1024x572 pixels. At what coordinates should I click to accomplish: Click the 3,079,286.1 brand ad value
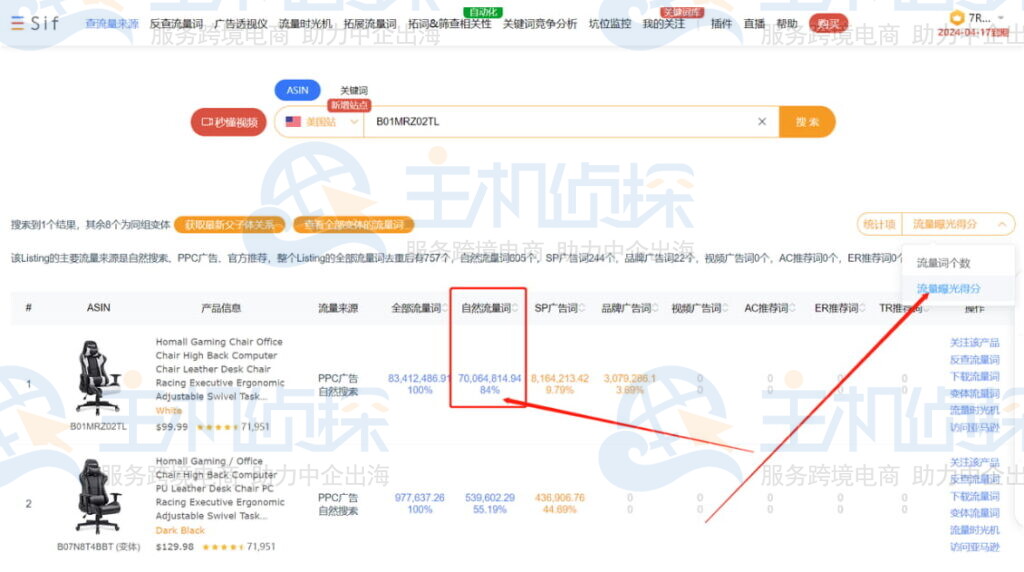pos(630,378)
